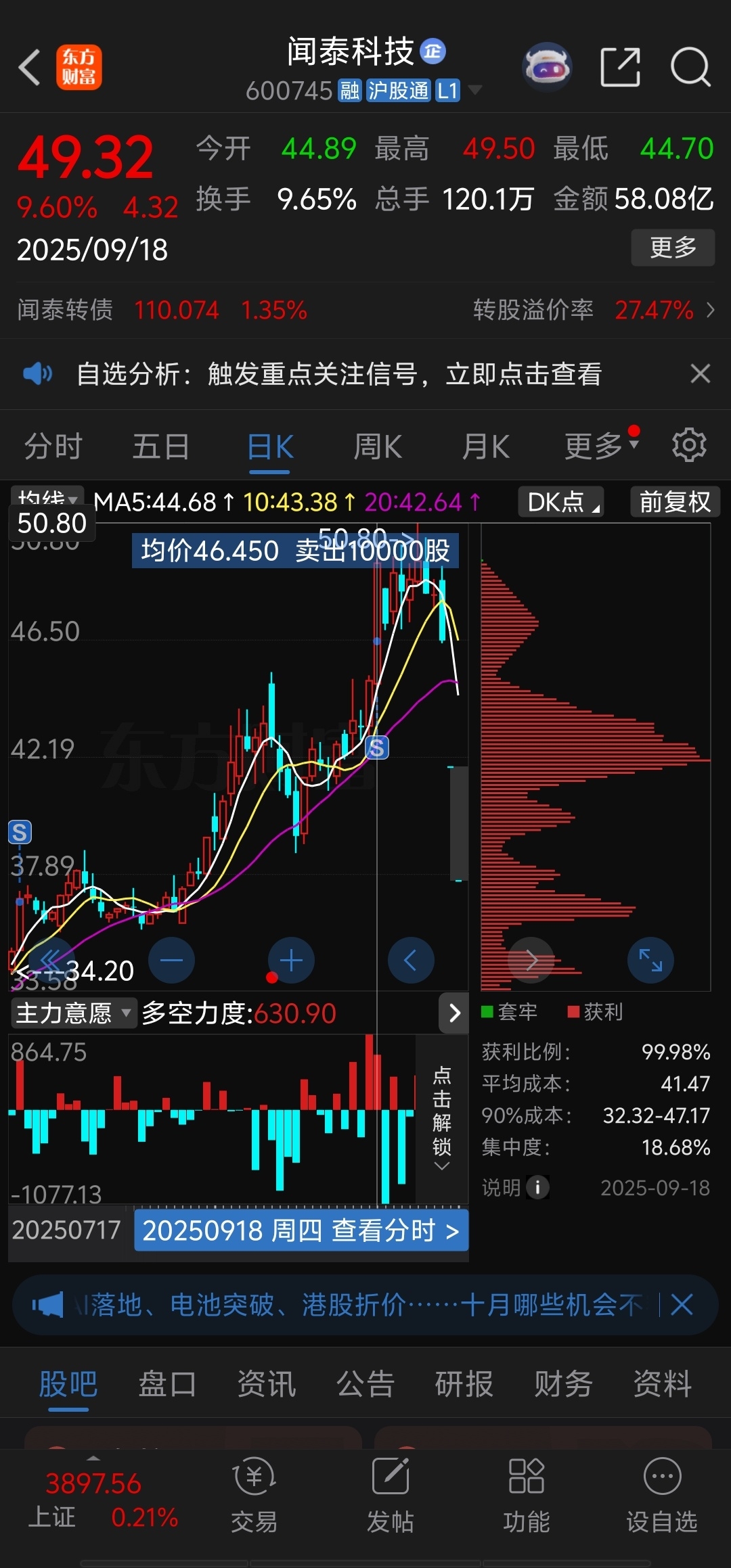Toggle the DK点 indicator
This screenshot has height=1568, width=731.
[561, 502]
